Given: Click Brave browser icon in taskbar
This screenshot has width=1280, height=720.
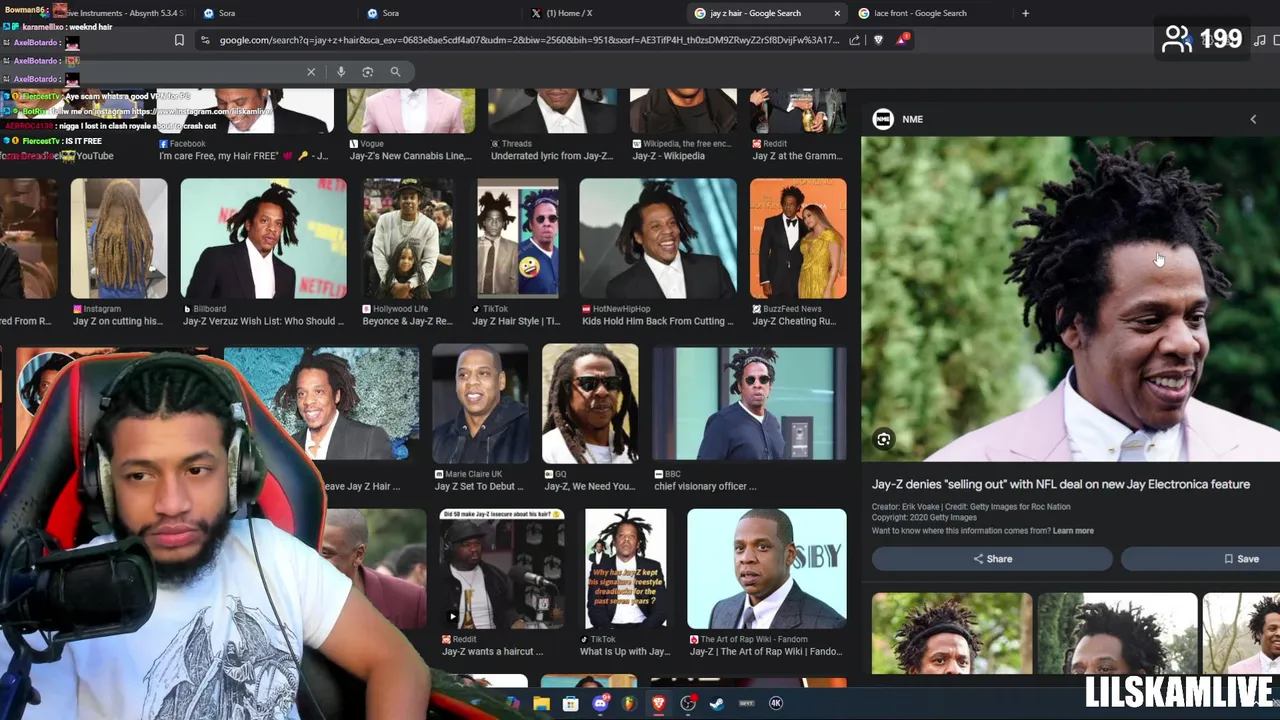Looking at the screenshot, I should [x=658, y=703].
